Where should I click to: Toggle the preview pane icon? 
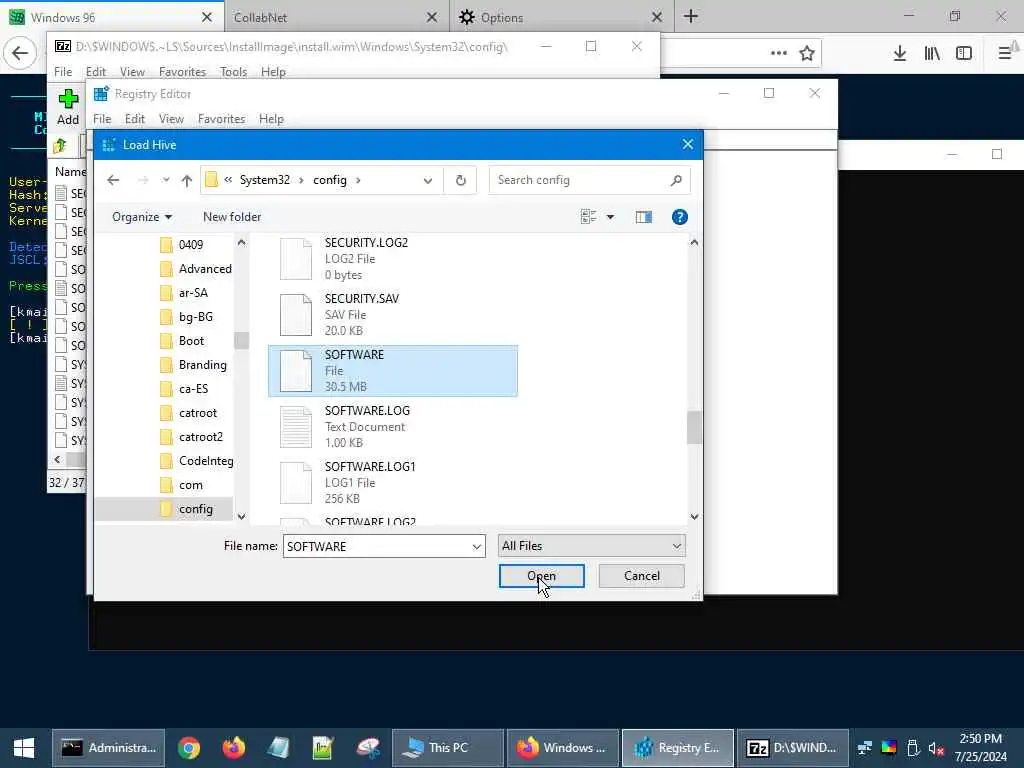coord(644,217)
